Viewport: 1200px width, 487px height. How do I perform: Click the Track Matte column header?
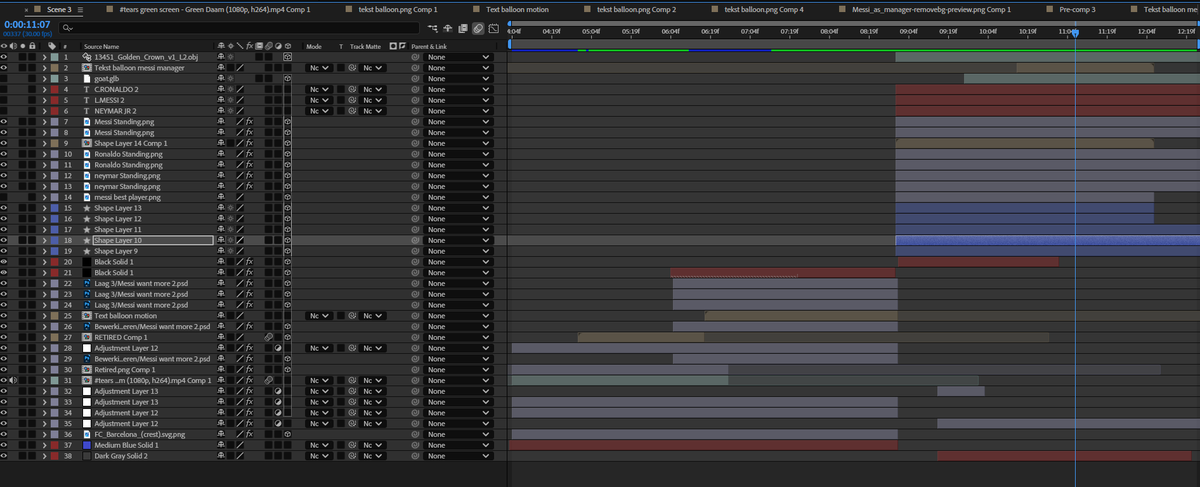[365, 46]
